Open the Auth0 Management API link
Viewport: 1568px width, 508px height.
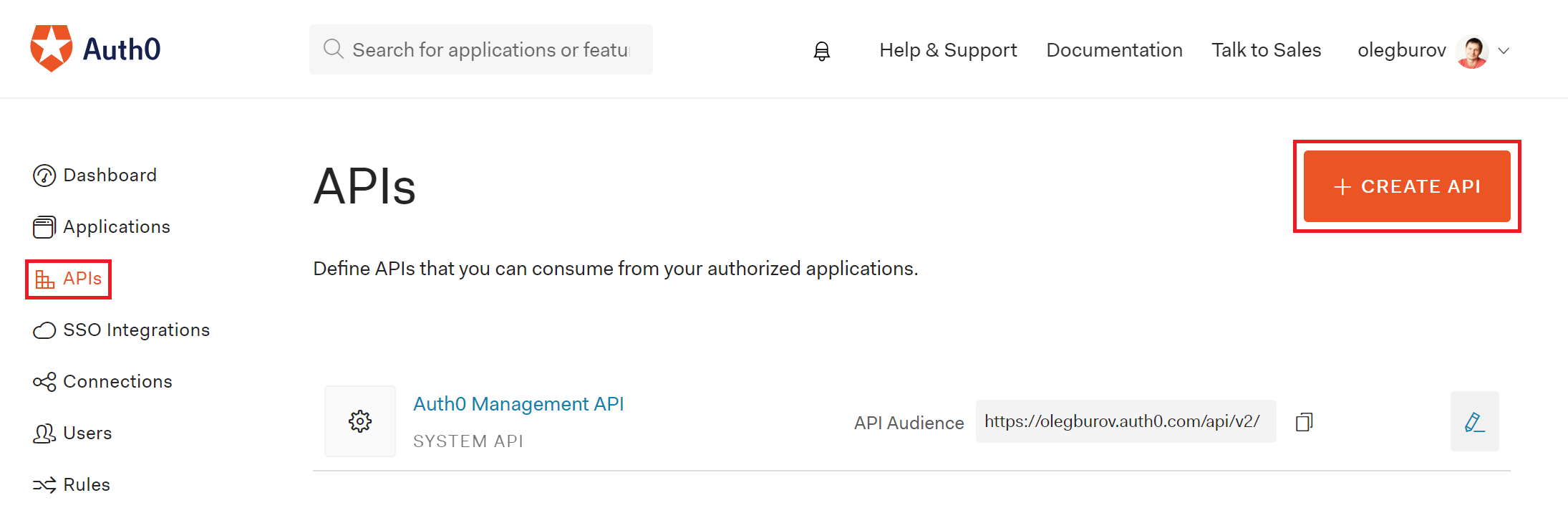pos(518,404)
